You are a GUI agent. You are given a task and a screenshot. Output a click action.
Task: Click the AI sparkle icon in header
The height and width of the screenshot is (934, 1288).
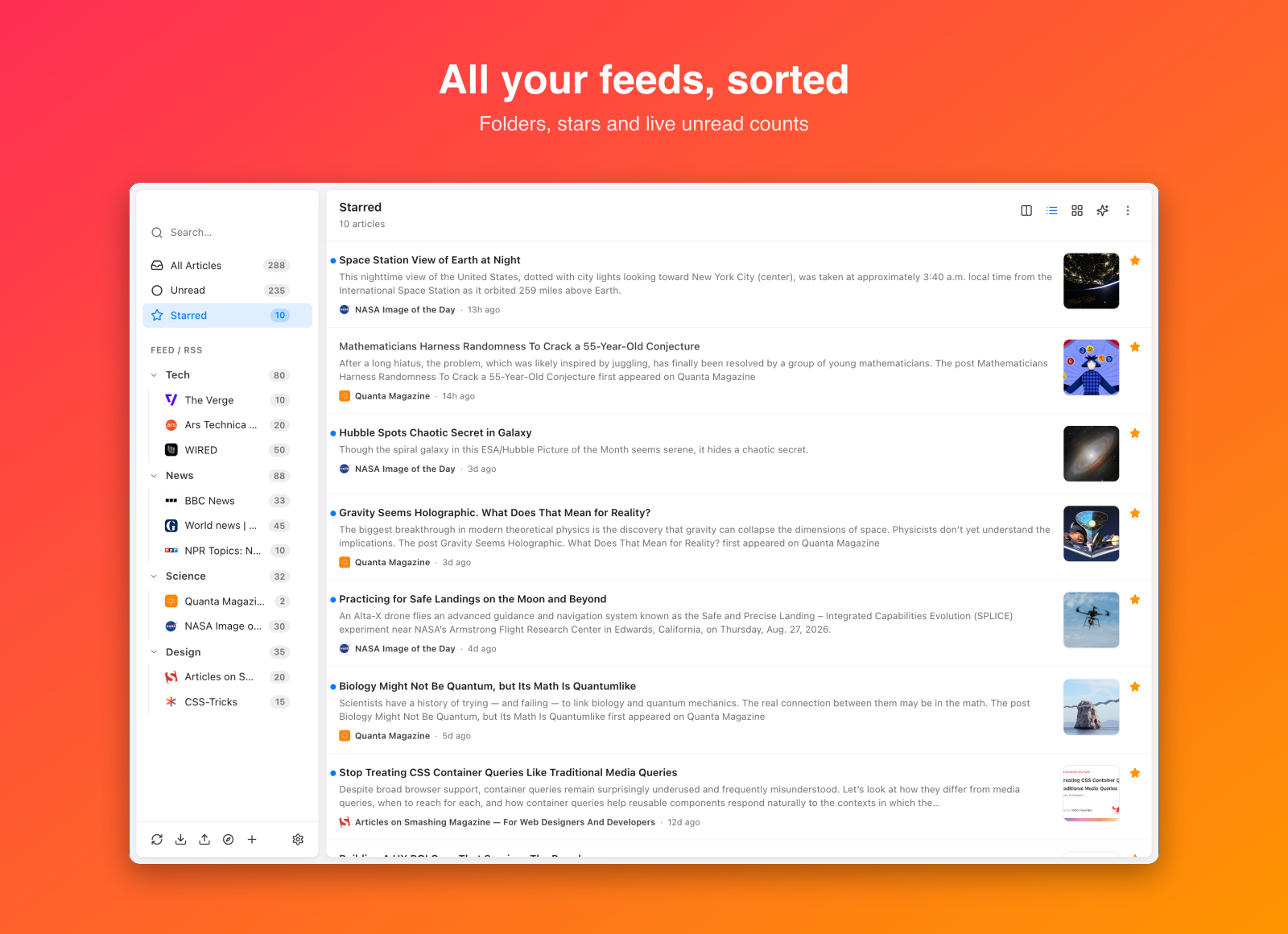coord(1103,211)
